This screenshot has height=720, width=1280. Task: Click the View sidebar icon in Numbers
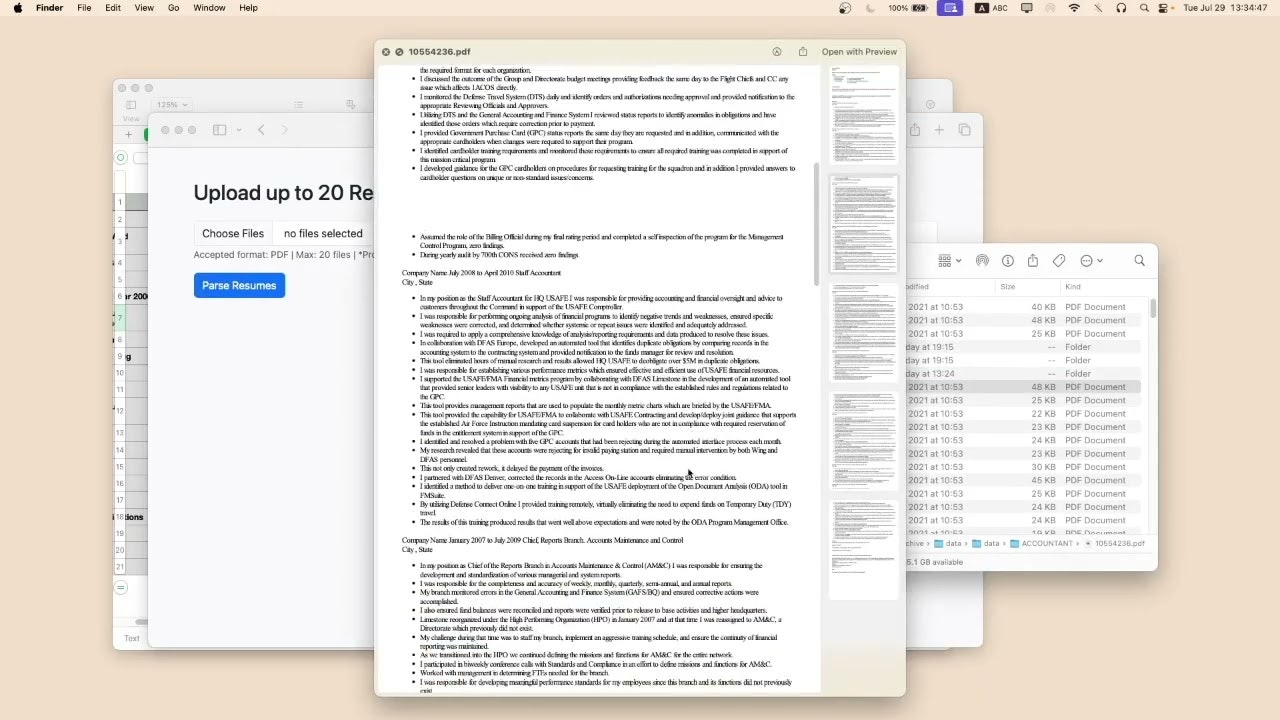point(131,105)
